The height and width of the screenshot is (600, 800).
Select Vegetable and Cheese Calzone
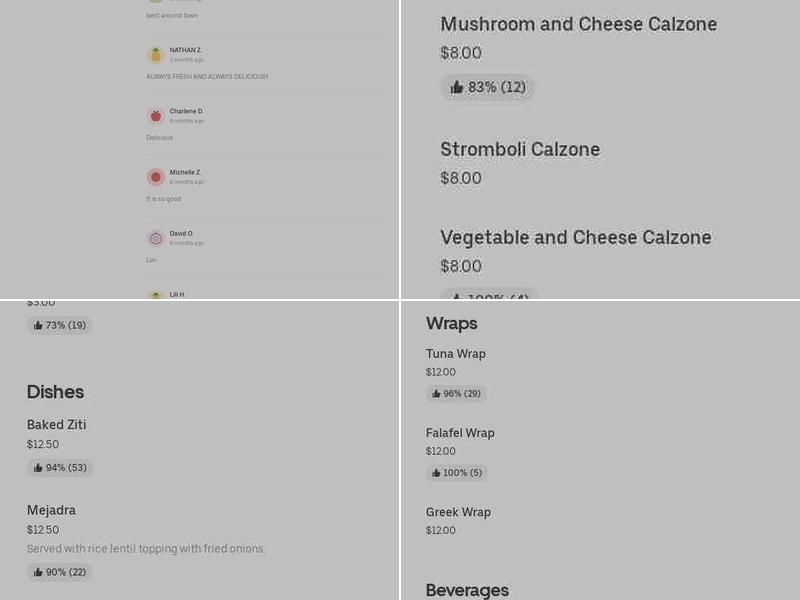(576, 238)
